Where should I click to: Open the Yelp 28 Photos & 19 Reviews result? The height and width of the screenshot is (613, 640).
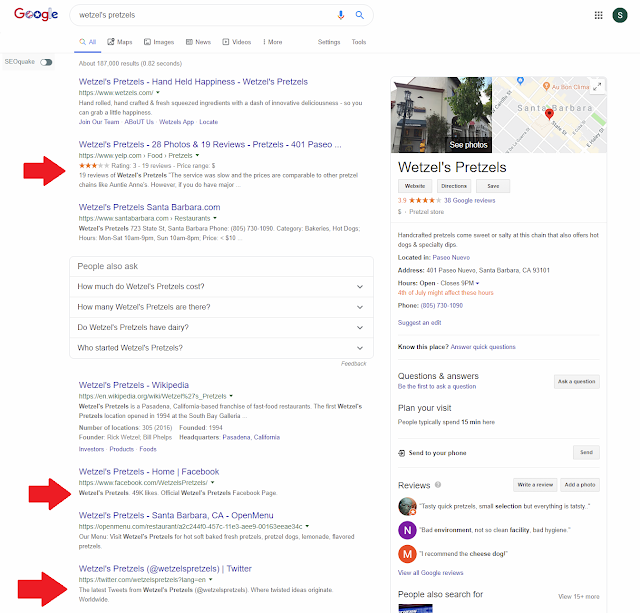pos(210,144)
